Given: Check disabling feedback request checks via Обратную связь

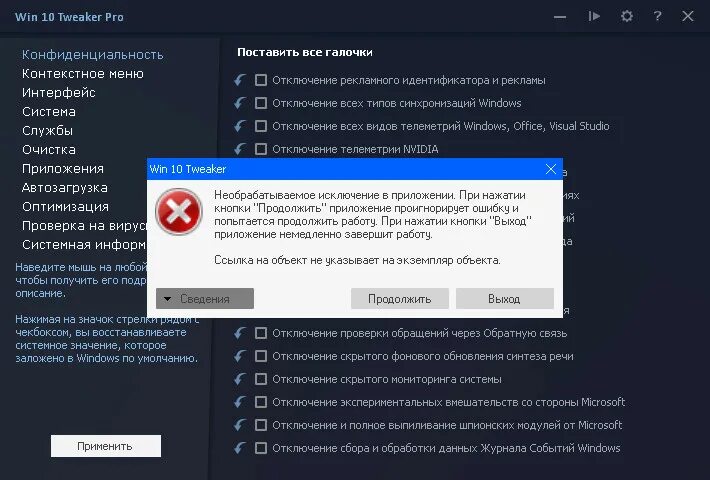Looking at the screenshot, I should 261,333.
